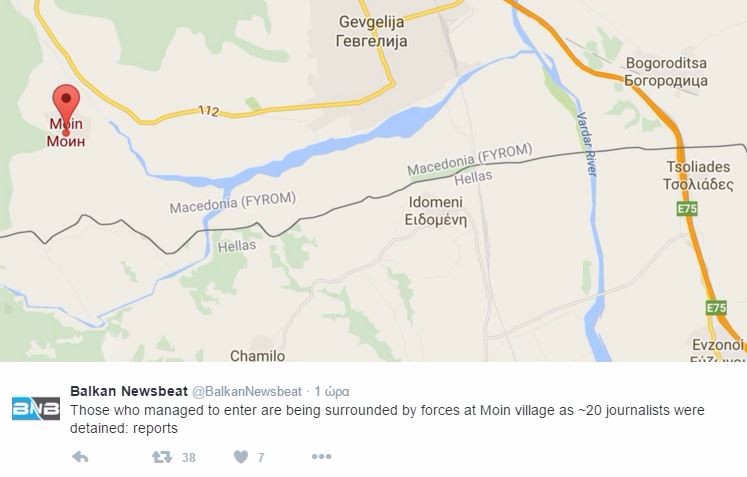Screen dimensions: 747x477
Task: Click the Idomeni town label
Action: tap(435, 211)
